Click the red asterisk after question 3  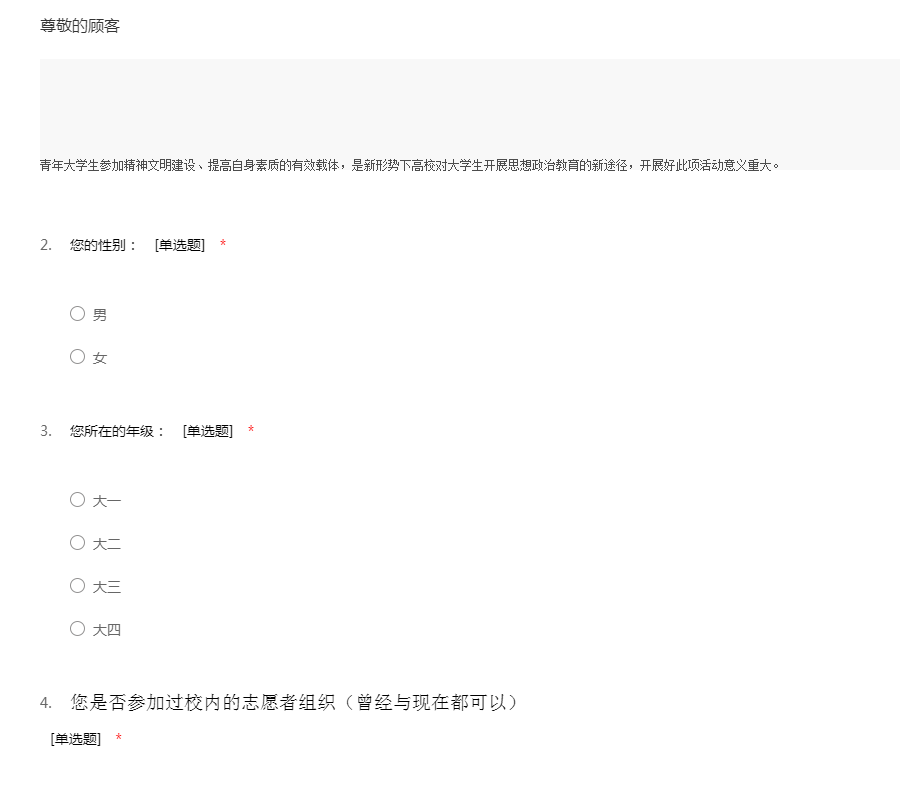coord(251,429)
